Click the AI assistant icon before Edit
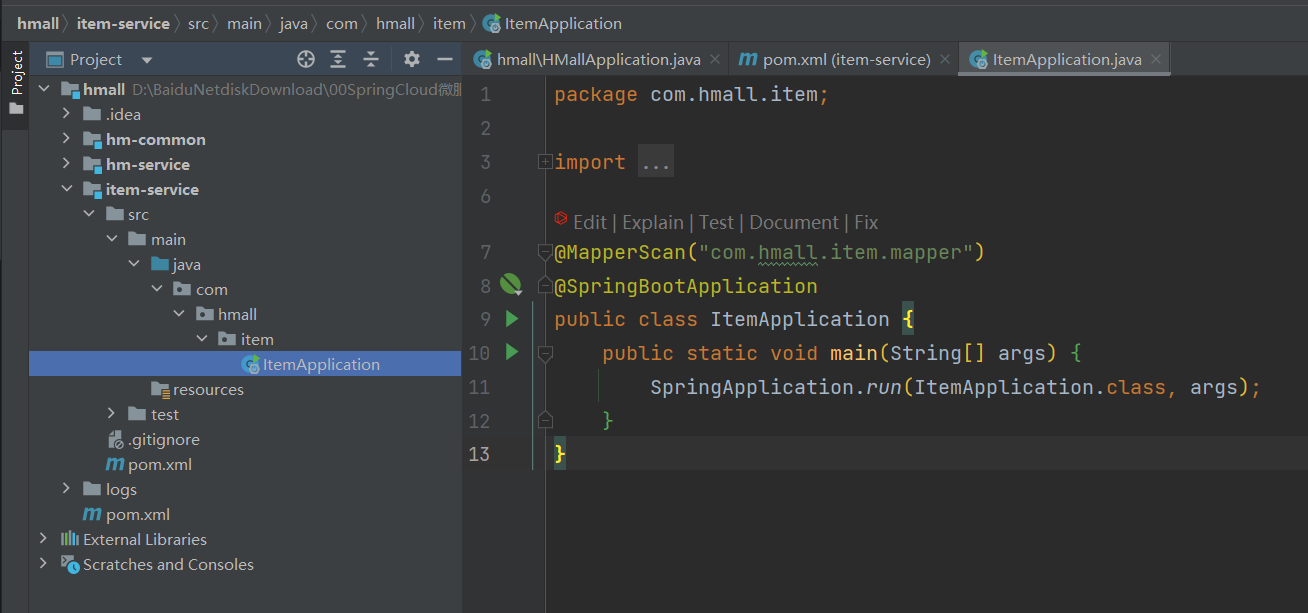This screenshot has width=1308, height=613. tap(561, 220)
